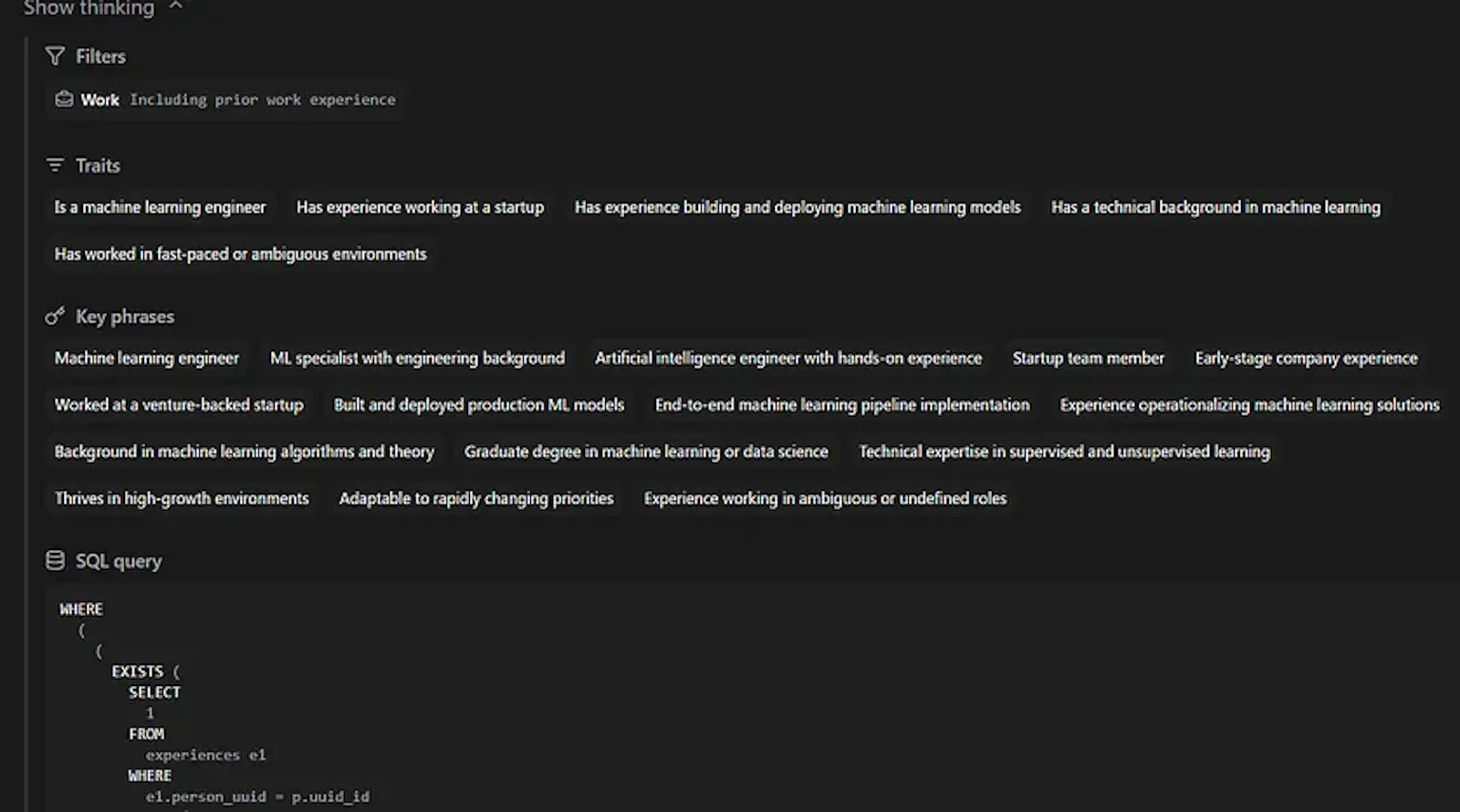Expand the Filters section header
Screen dimensions: 1460x812
(100, 56)
